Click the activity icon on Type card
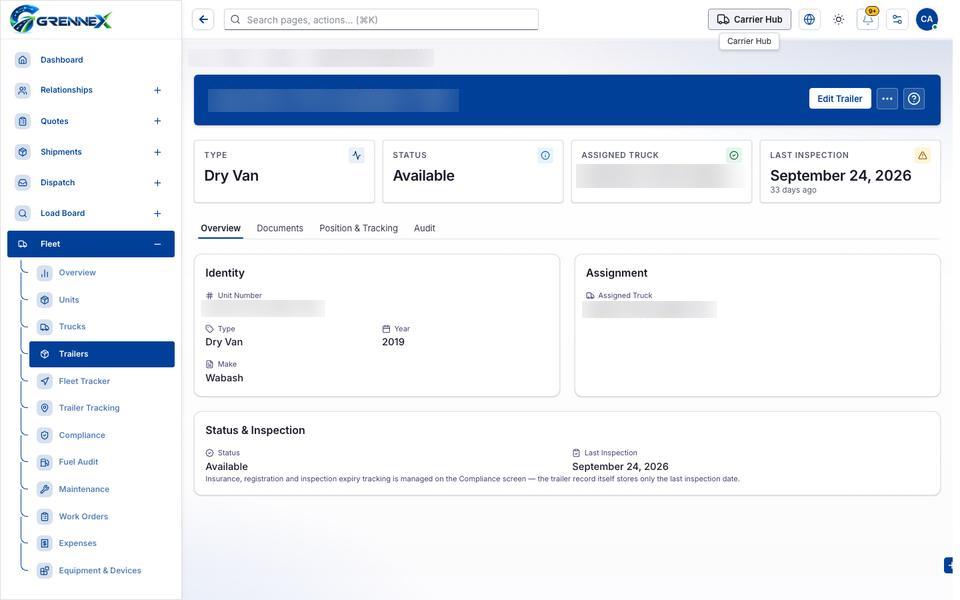 tap(357, 156)
